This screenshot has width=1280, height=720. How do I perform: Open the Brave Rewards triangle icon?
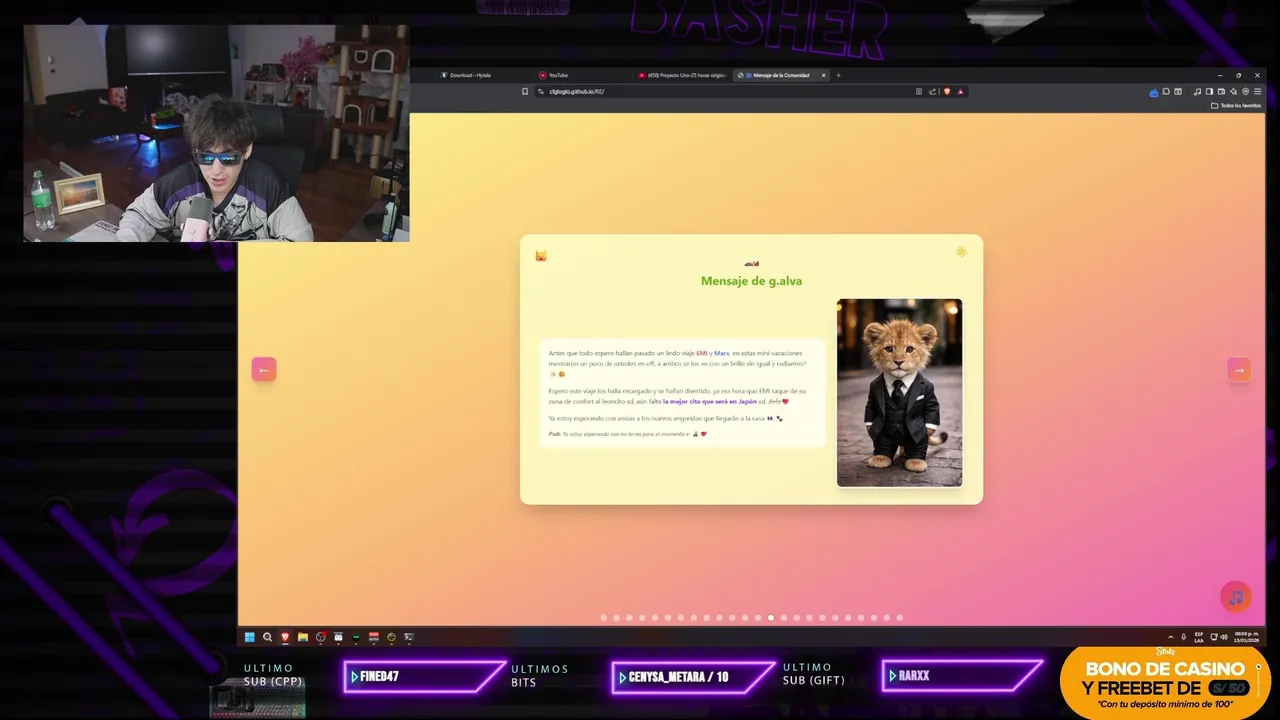960,91
